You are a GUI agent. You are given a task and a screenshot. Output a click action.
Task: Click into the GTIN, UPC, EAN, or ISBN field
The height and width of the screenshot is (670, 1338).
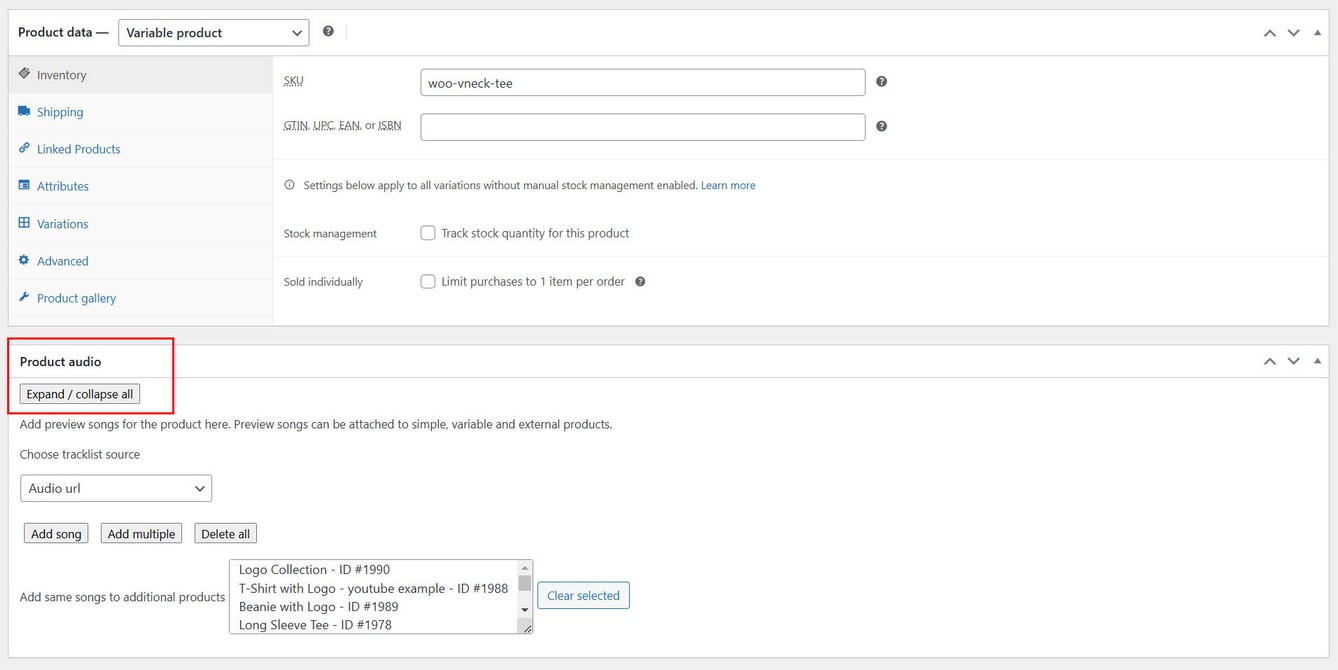click(x=642, y=127)
